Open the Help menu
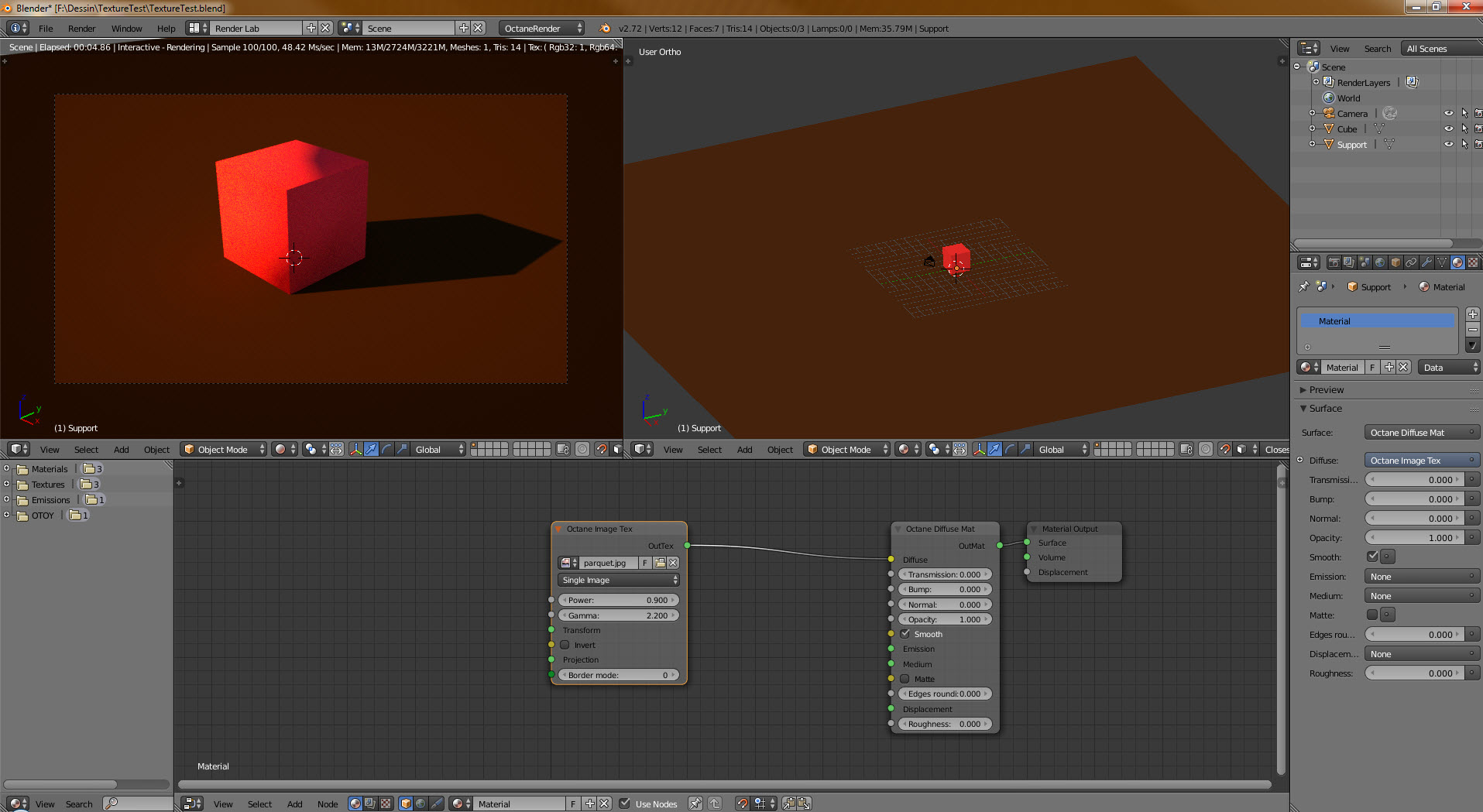 click(x=166, y=29)
